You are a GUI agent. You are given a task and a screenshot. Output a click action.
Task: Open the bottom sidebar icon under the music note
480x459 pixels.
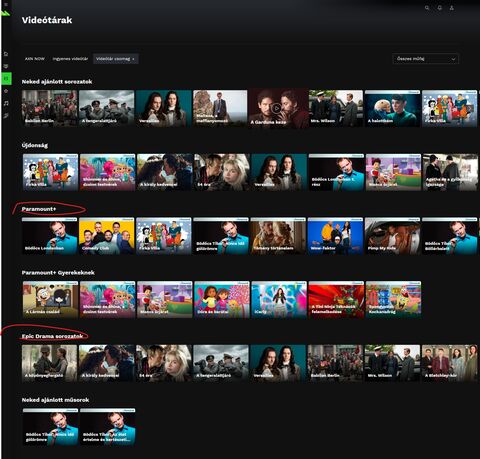(x=6, y=115)
